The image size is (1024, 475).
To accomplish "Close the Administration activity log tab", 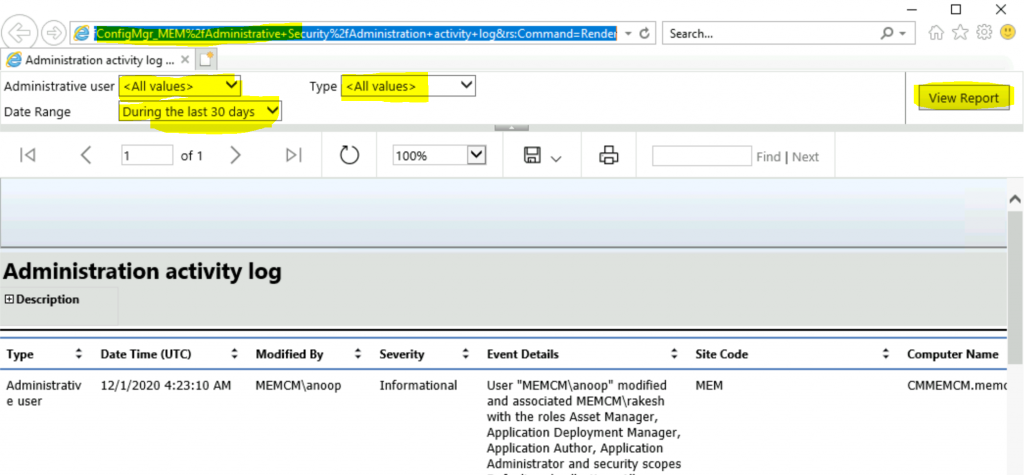I will click(185, 60).
